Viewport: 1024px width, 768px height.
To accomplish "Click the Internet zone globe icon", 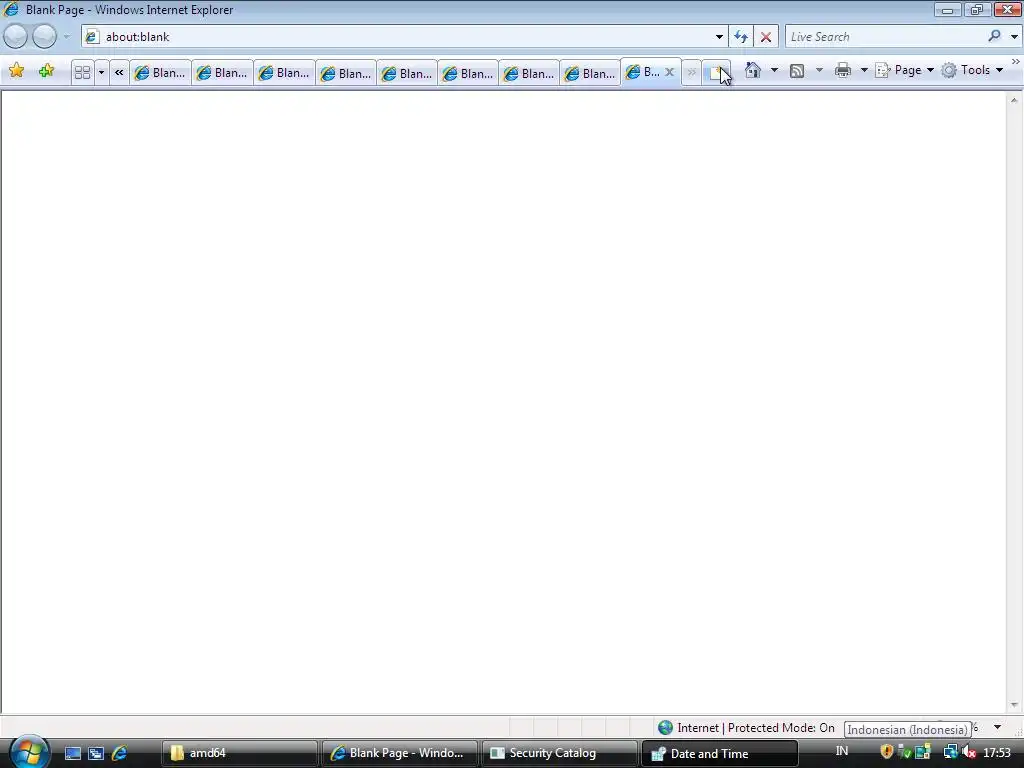I will pos(665,728).
